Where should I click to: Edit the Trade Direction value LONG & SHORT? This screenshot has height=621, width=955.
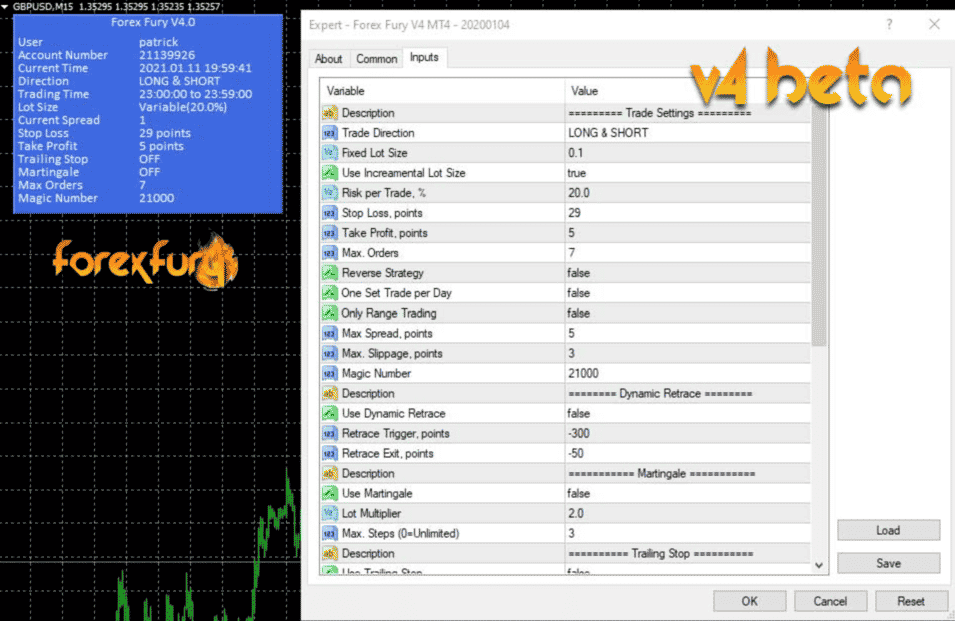(x=688, y=133)
